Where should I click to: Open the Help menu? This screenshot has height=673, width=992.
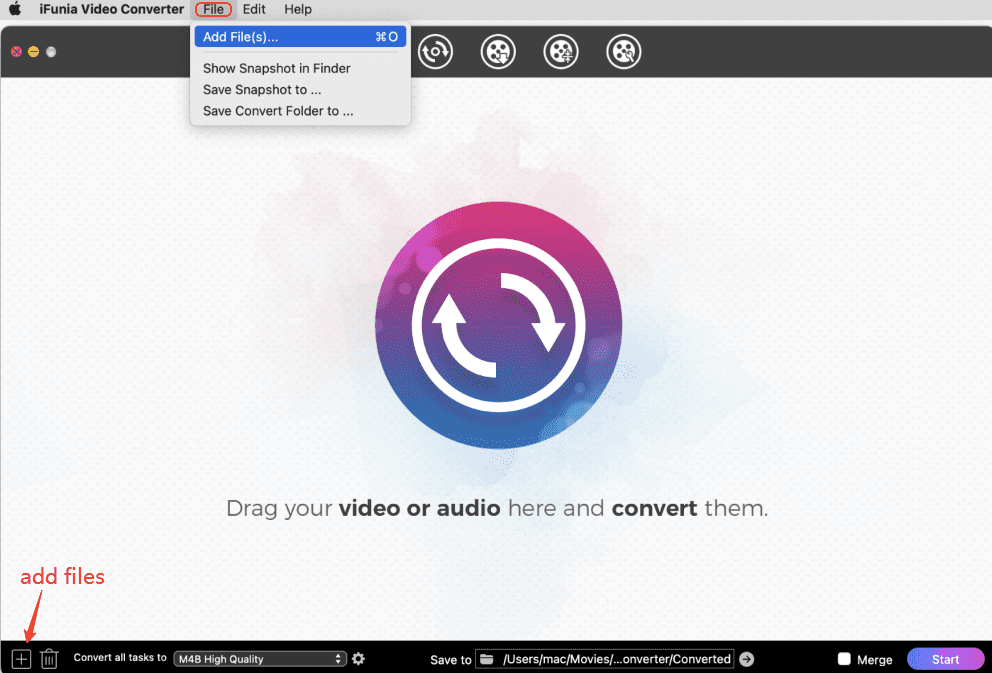click(x=298, y=9)
